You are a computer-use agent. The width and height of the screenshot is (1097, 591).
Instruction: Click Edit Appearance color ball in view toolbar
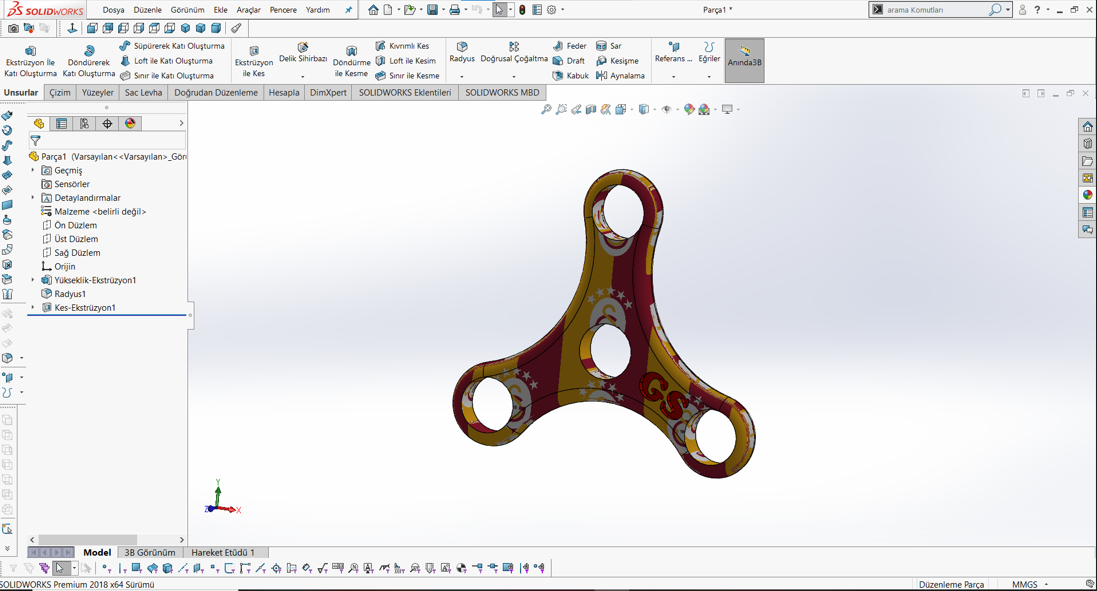689,109
